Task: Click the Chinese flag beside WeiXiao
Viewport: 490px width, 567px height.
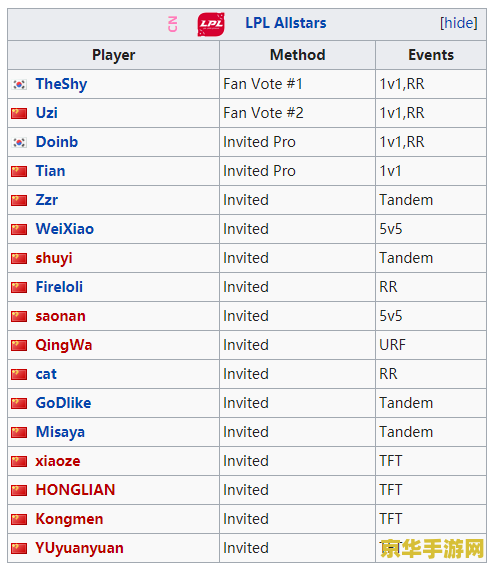Action: pyautogui.click(x=19, y=229)
